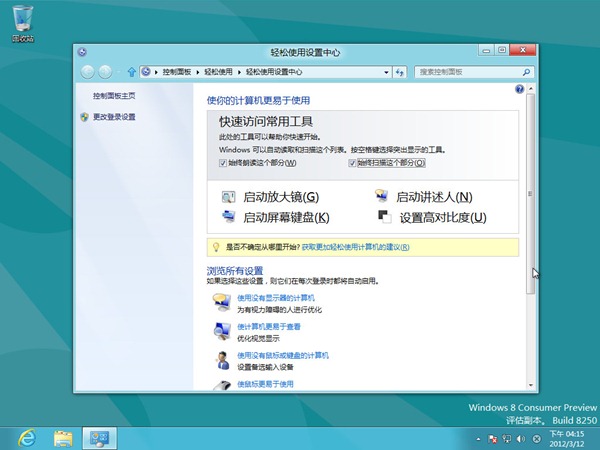Click the Control Panel icon in address bar
Image resolution: width=600 pixels, height=450 pixels.
(x=146, y=72)
